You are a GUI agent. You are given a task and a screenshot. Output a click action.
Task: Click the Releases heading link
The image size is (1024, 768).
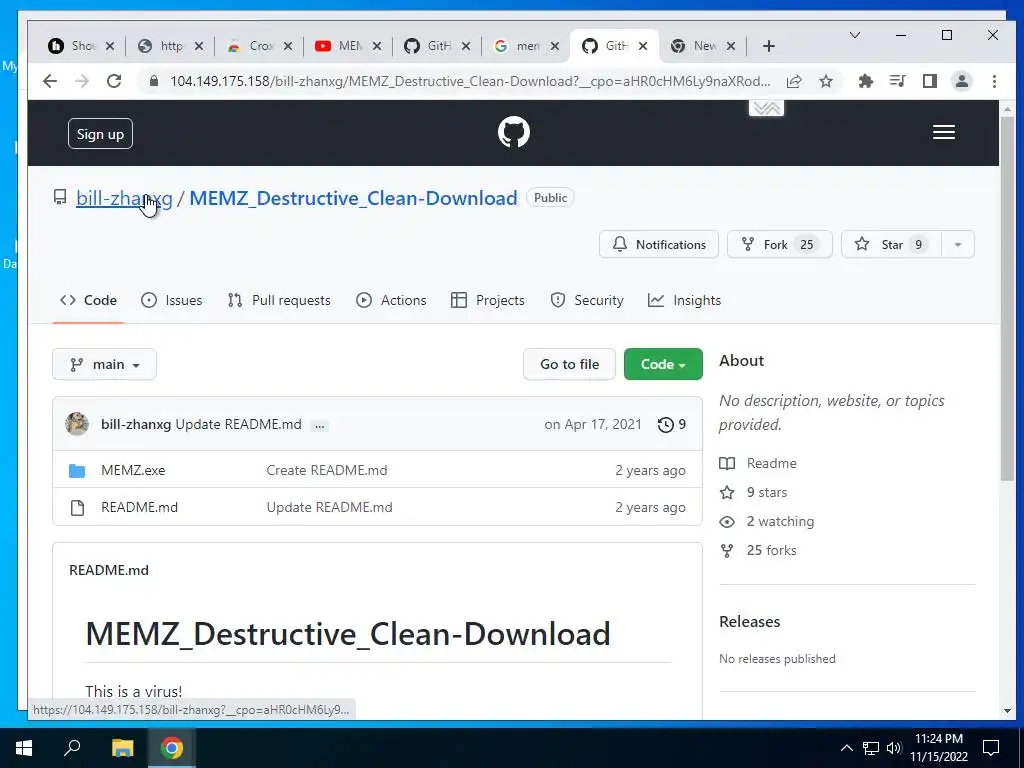(749, 622)
